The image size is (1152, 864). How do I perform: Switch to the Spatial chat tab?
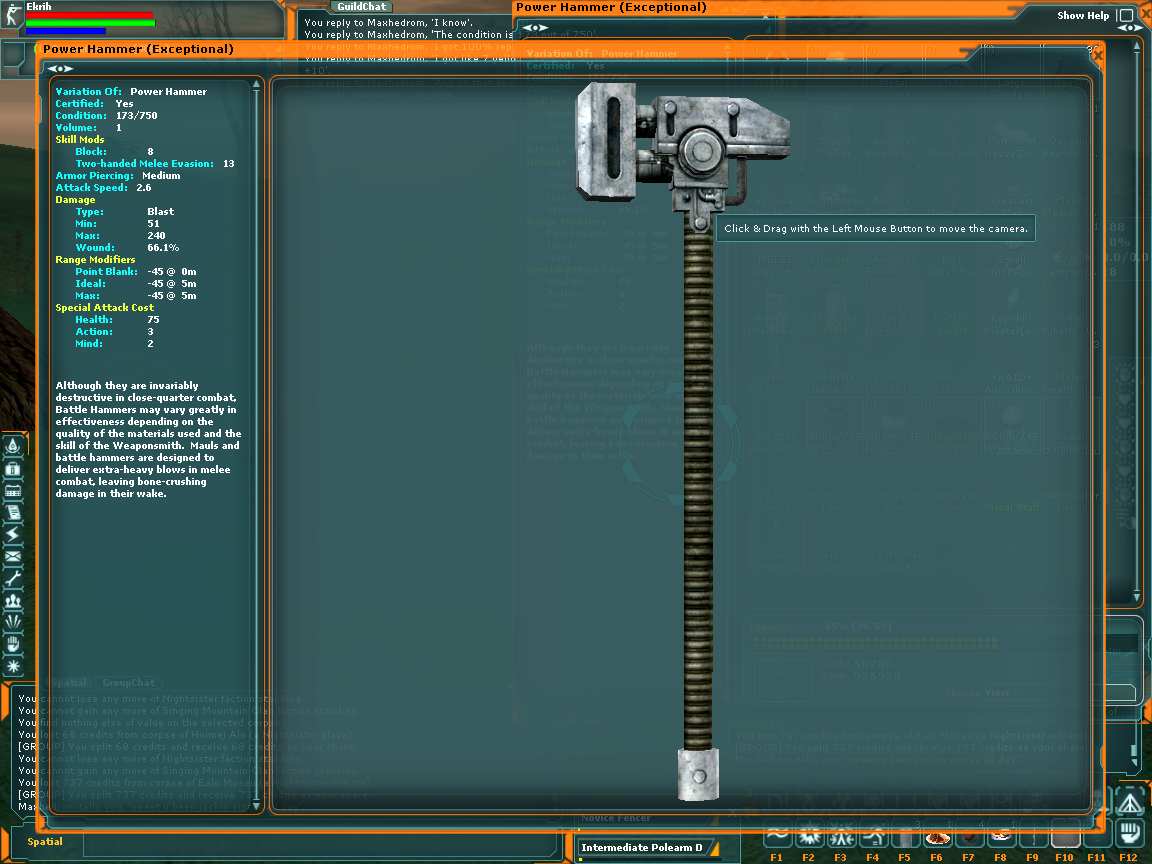point(69,683)
